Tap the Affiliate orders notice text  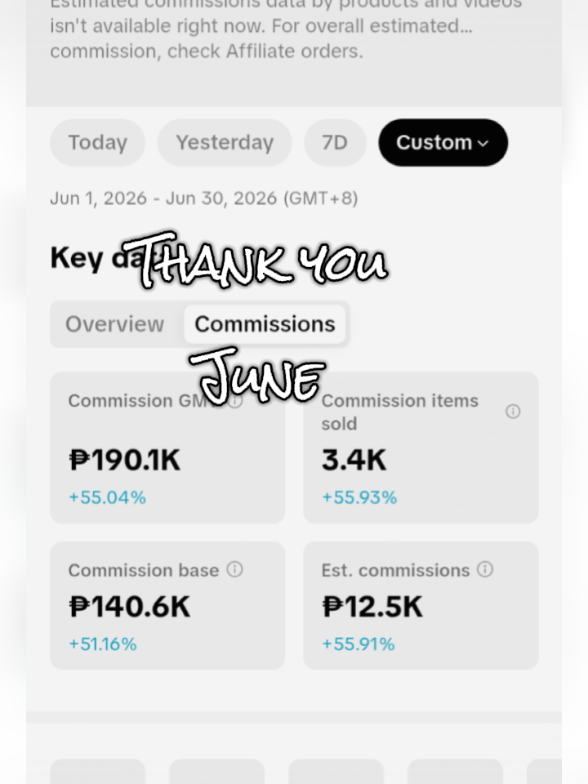(x=286, y=30)
